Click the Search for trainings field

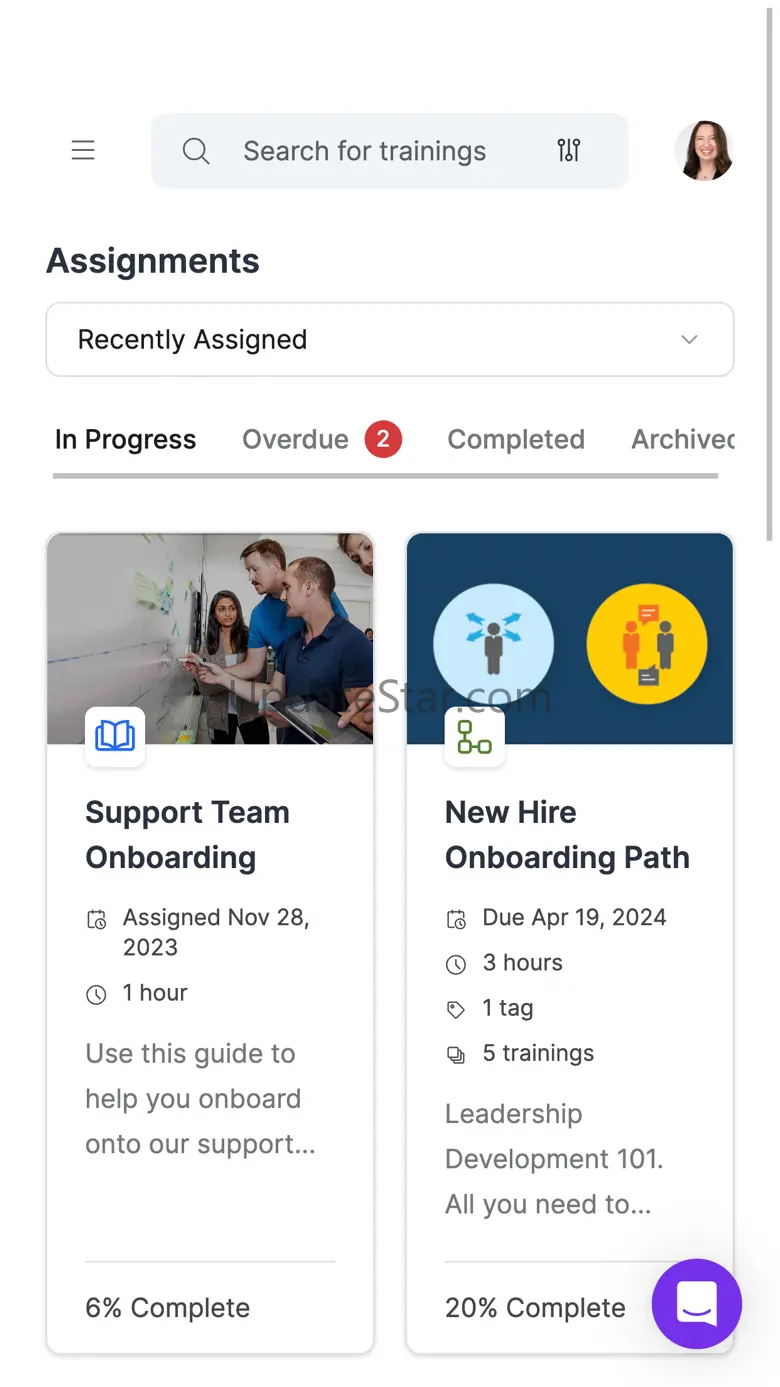365,151
